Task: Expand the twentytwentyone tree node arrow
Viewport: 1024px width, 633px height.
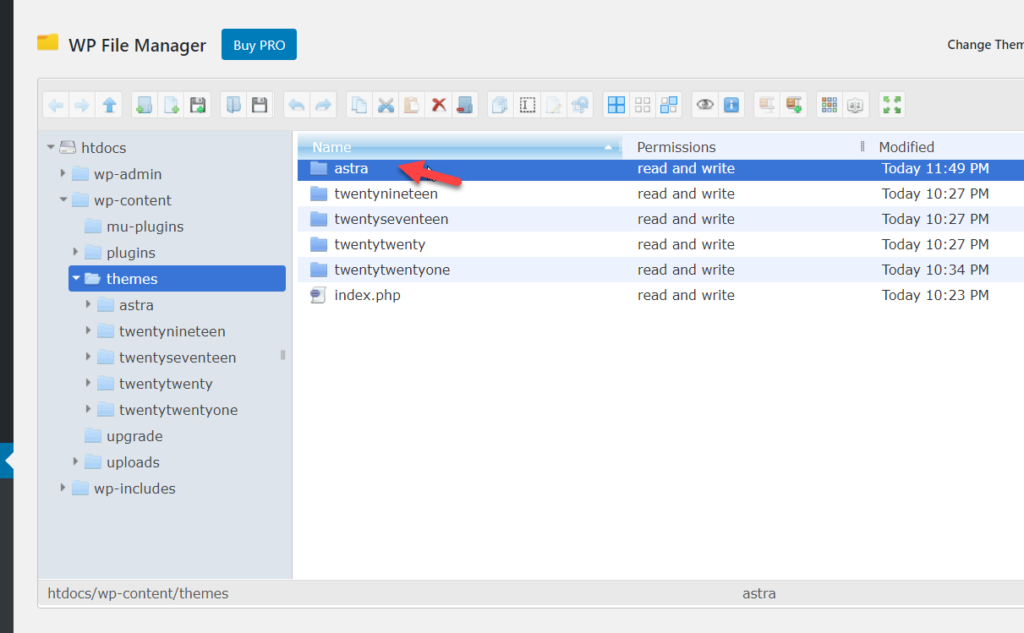Action: pos(88,409)
